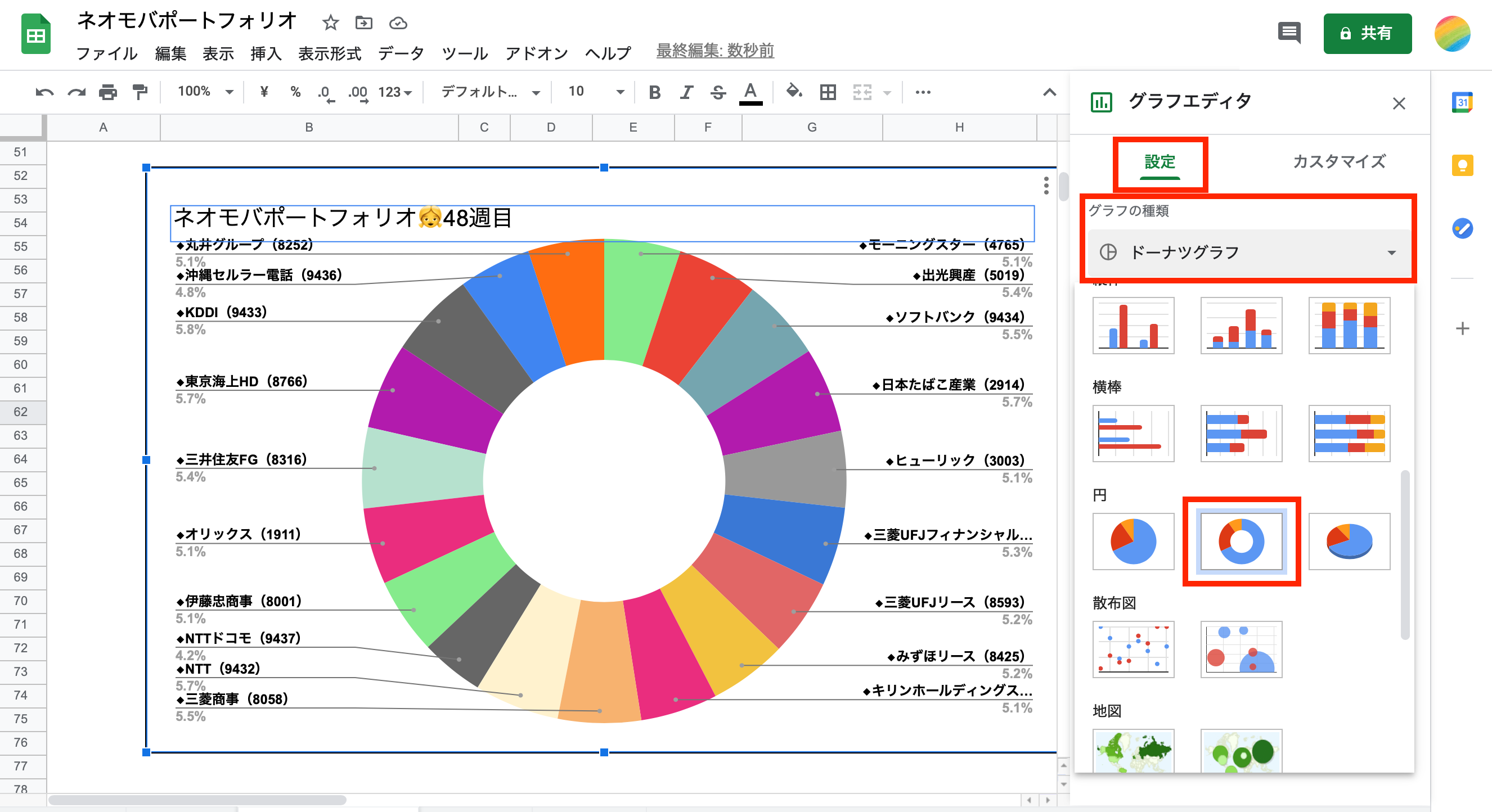The width and height of the screenshot is (1492, 812).
Task: Open the font size 10 dropdown
Action: [x=595, y=92]
